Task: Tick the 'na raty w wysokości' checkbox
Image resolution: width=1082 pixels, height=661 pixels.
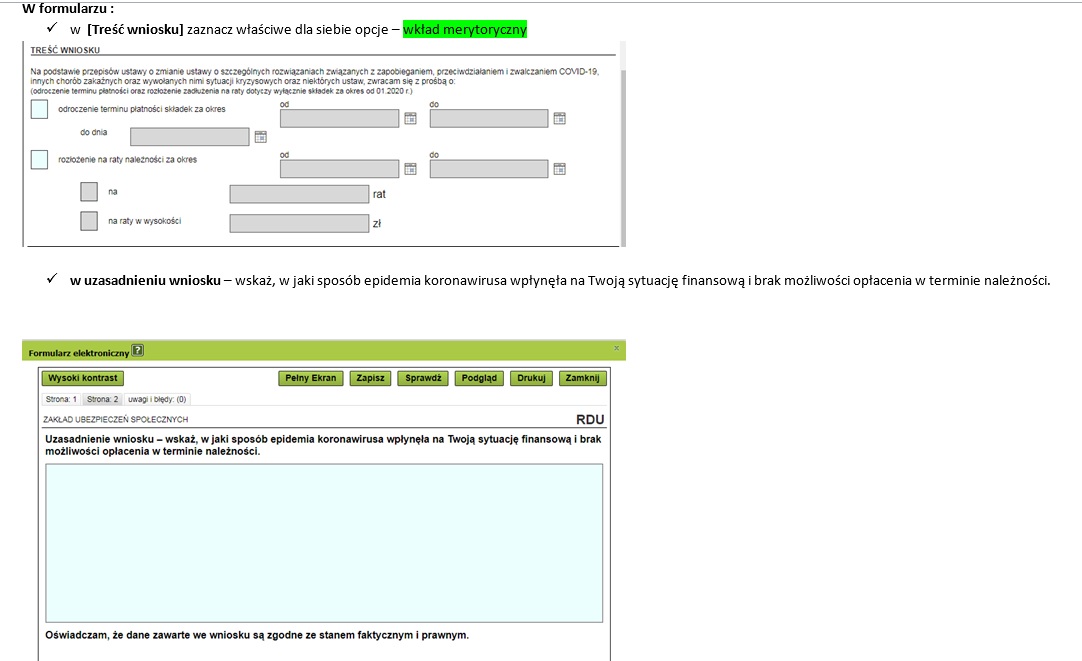Action: pos(89,221)
